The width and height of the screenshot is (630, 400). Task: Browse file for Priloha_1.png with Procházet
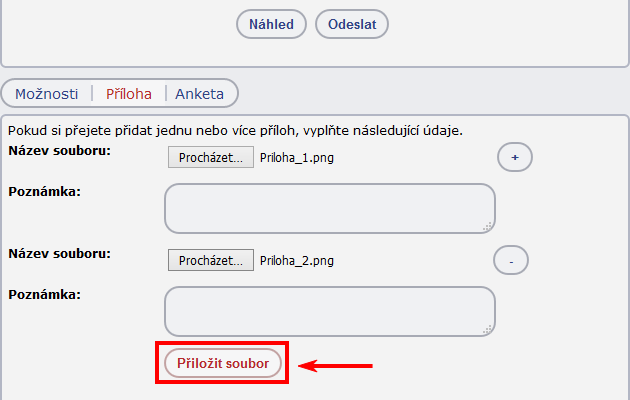click(211, 157)
